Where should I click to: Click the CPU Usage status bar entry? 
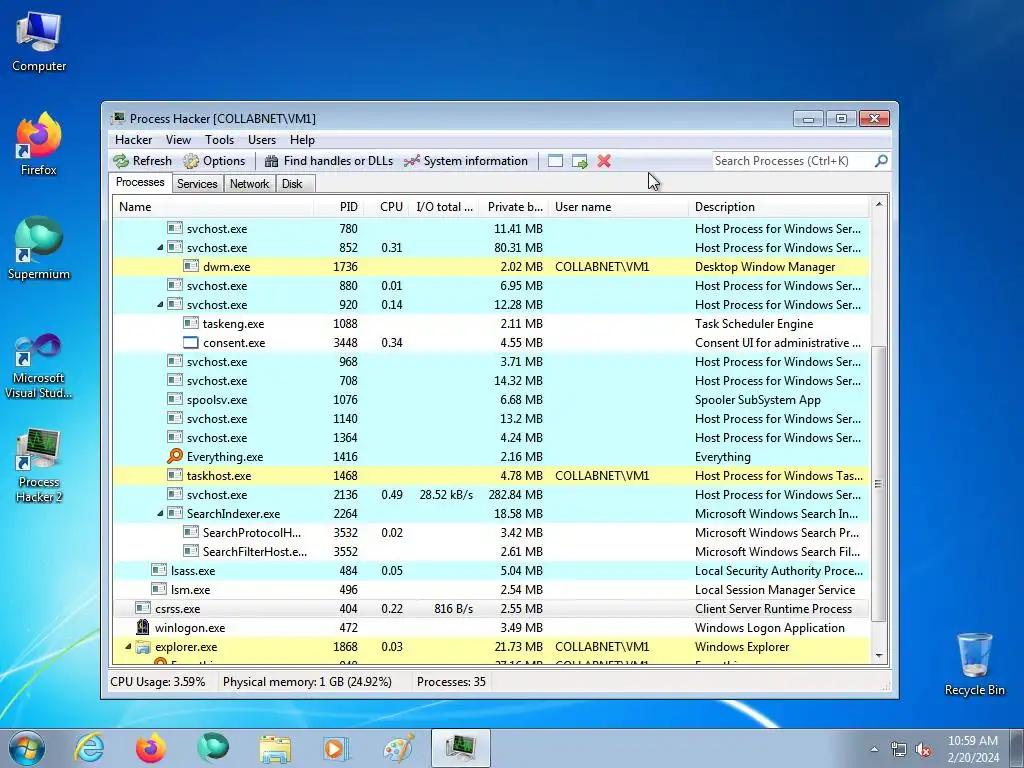tap(157, 682)
